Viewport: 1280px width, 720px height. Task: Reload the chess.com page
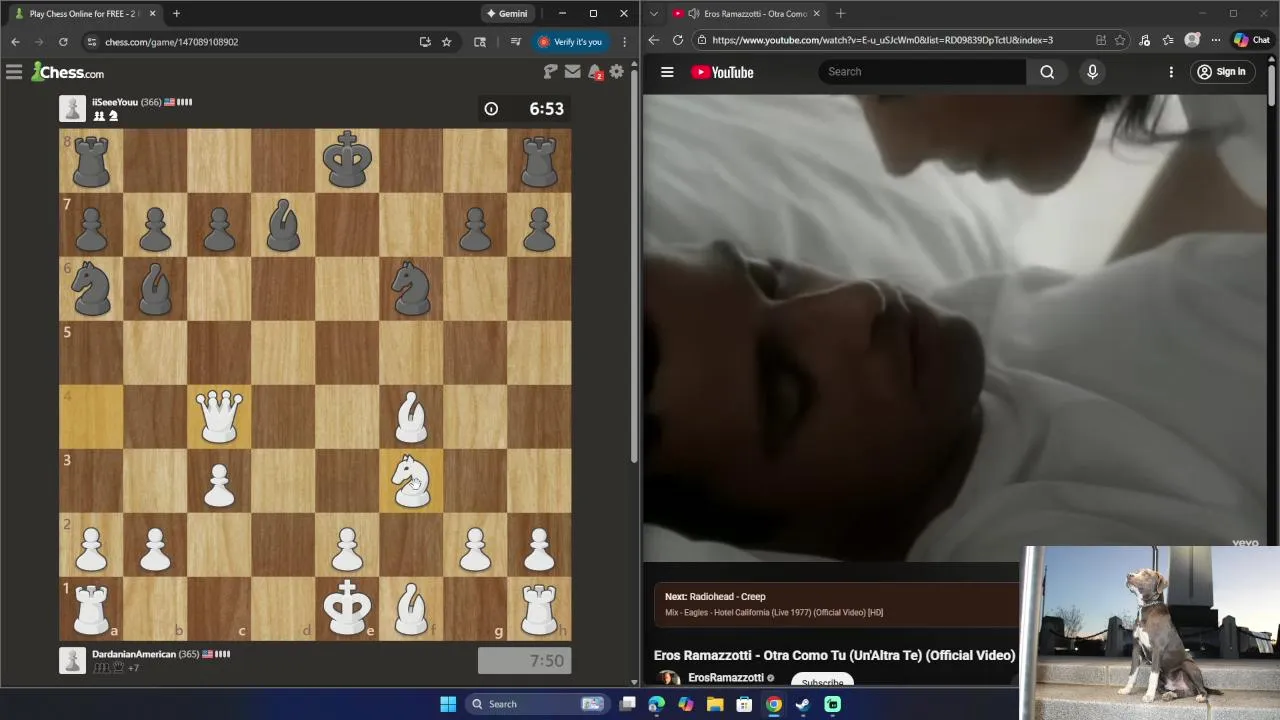coord(63,42)
